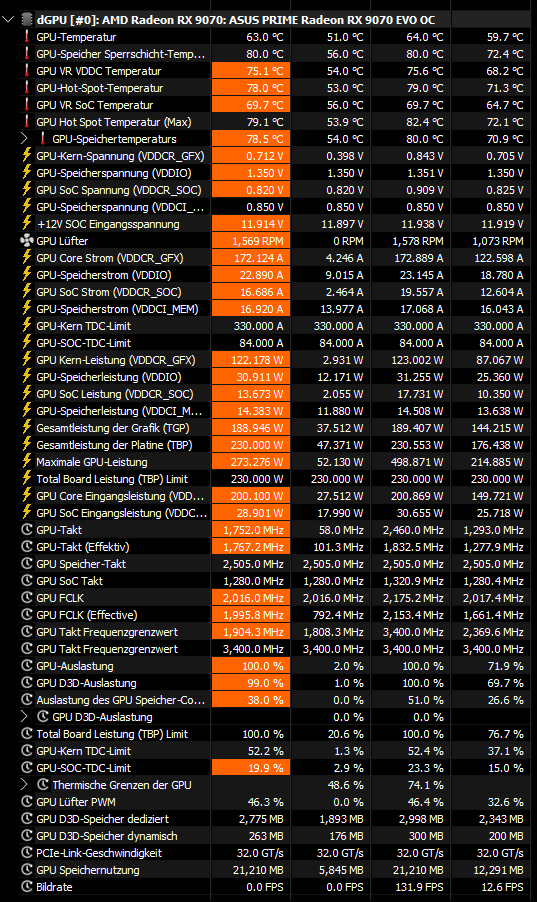Click the highlighted 1,752.0 MHz GPU-Takt value

coord(251,530)
